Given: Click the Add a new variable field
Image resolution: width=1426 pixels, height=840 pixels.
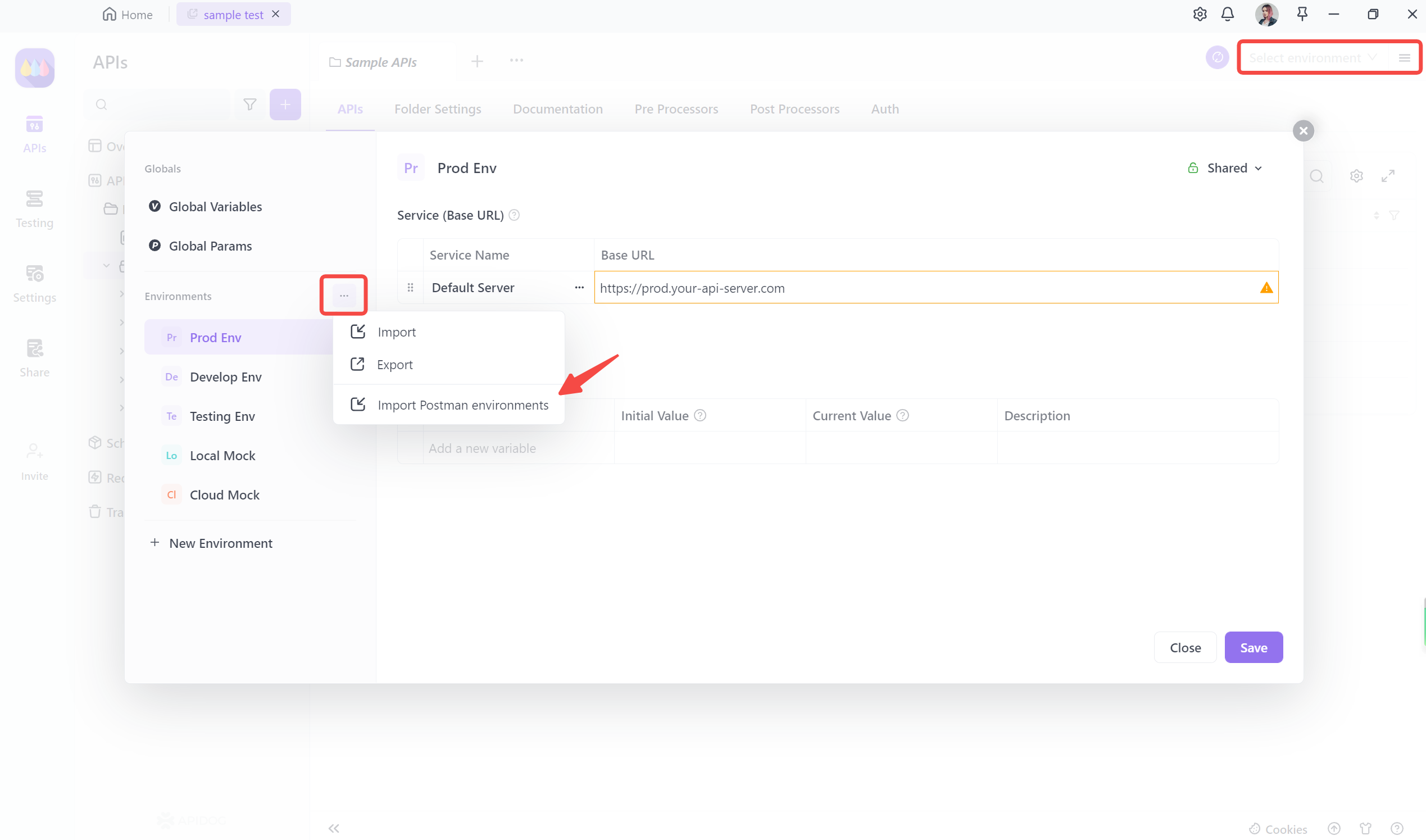Looking at the screenshot, I should point(482,448).
